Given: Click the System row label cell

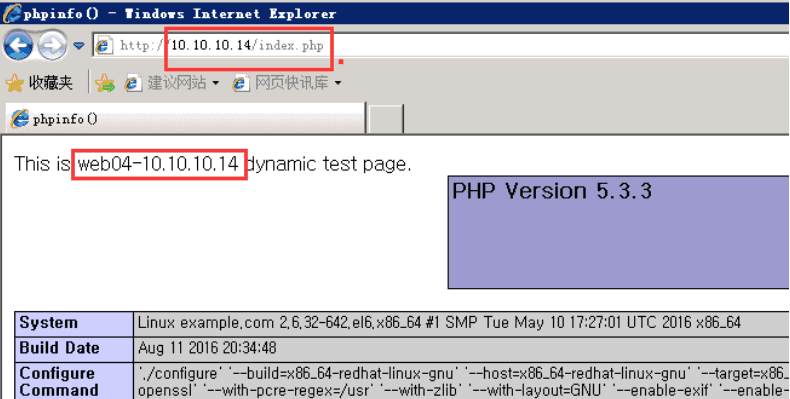Looking at the screenshot, I should point(74,323).
